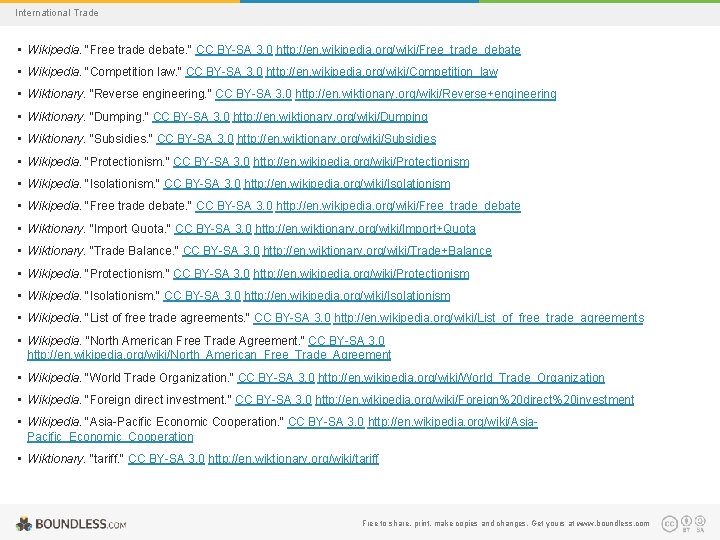The image size is (720, 540).
Task: Open the Reverse+engineering Wiktionary URL
Action: click(x=426, y=94)
